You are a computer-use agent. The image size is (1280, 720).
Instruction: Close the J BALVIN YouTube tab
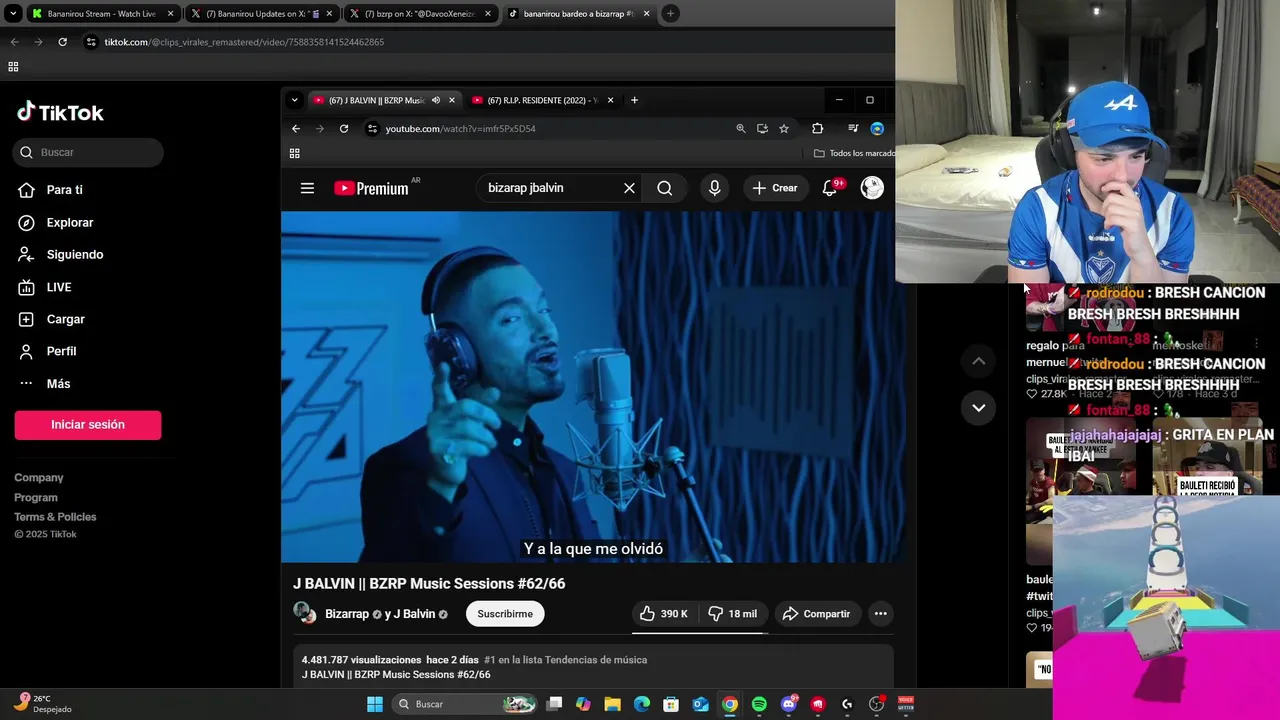(x=452, y=100)
